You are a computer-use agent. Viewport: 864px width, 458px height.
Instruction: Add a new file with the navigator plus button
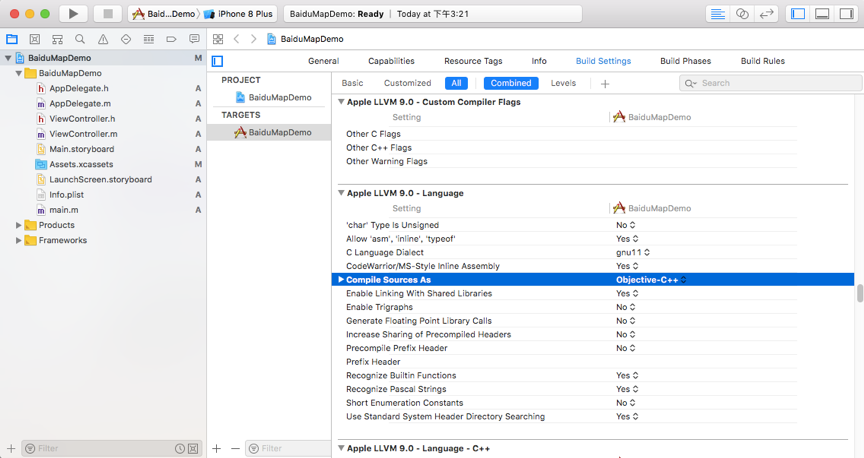click(11, 449)
